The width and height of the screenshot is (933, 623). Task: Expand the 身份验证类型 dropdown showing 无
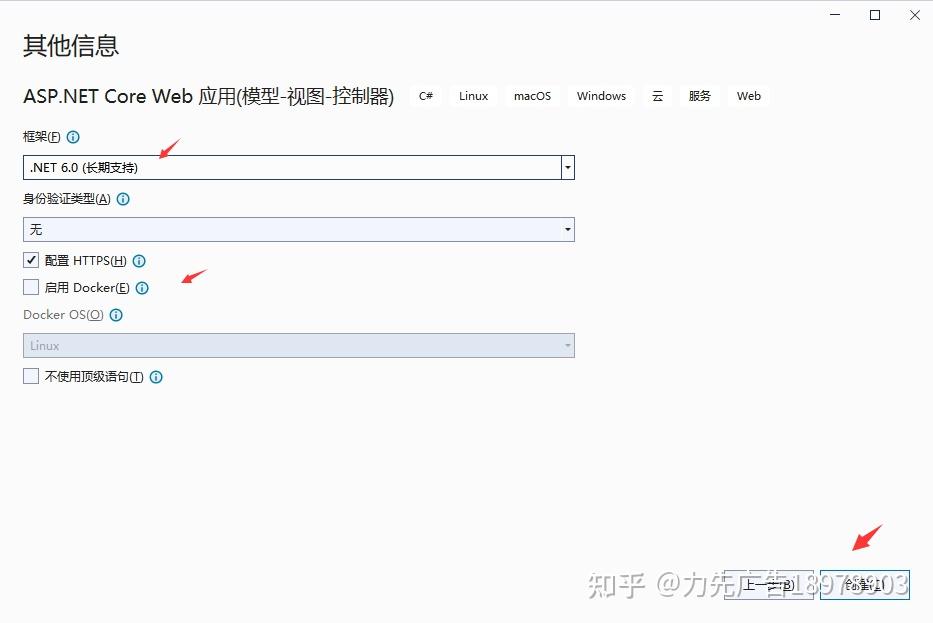point(299,230)
